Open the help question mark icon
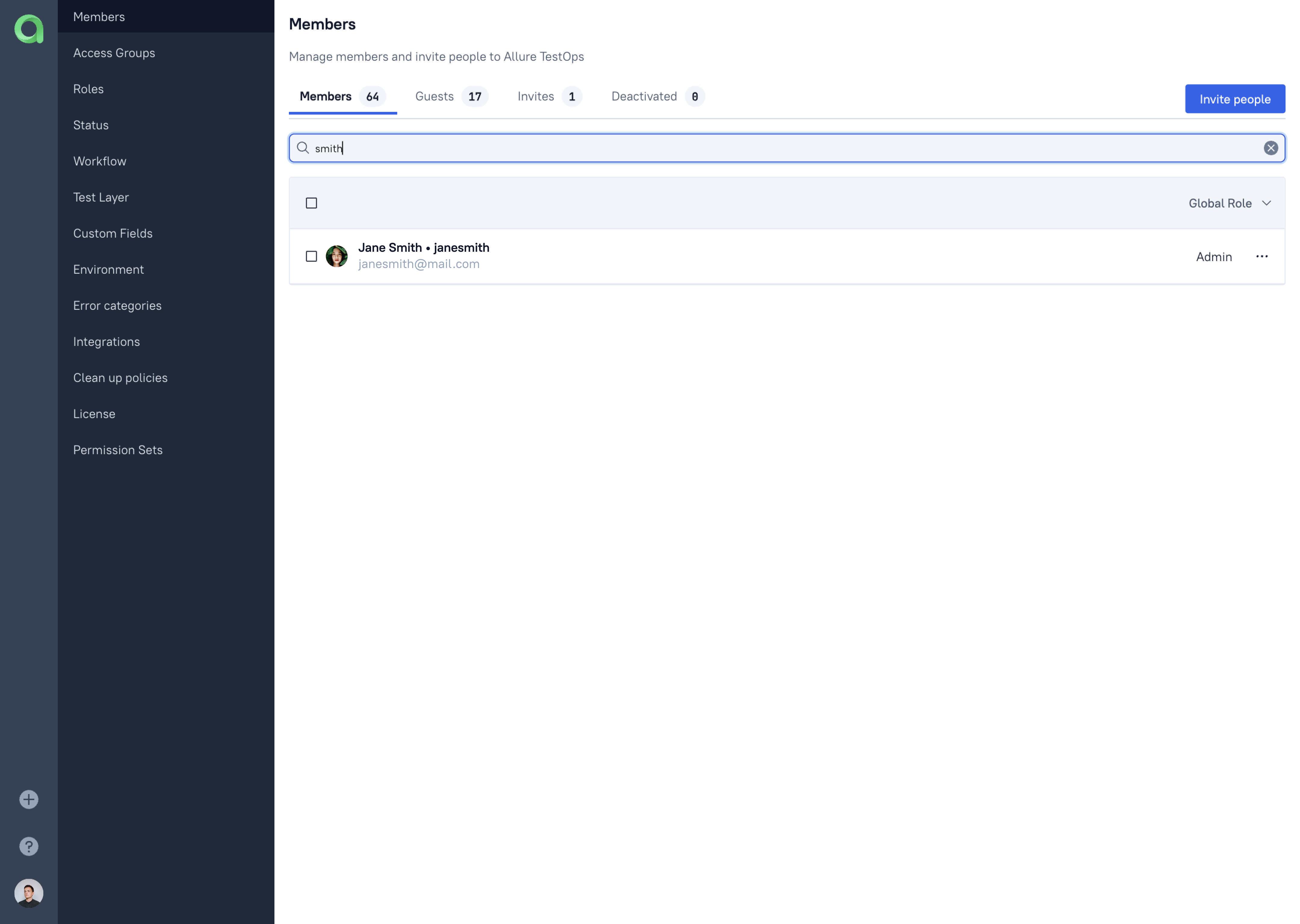Viewport: 1300px width, 924px height. coord(29,846)
